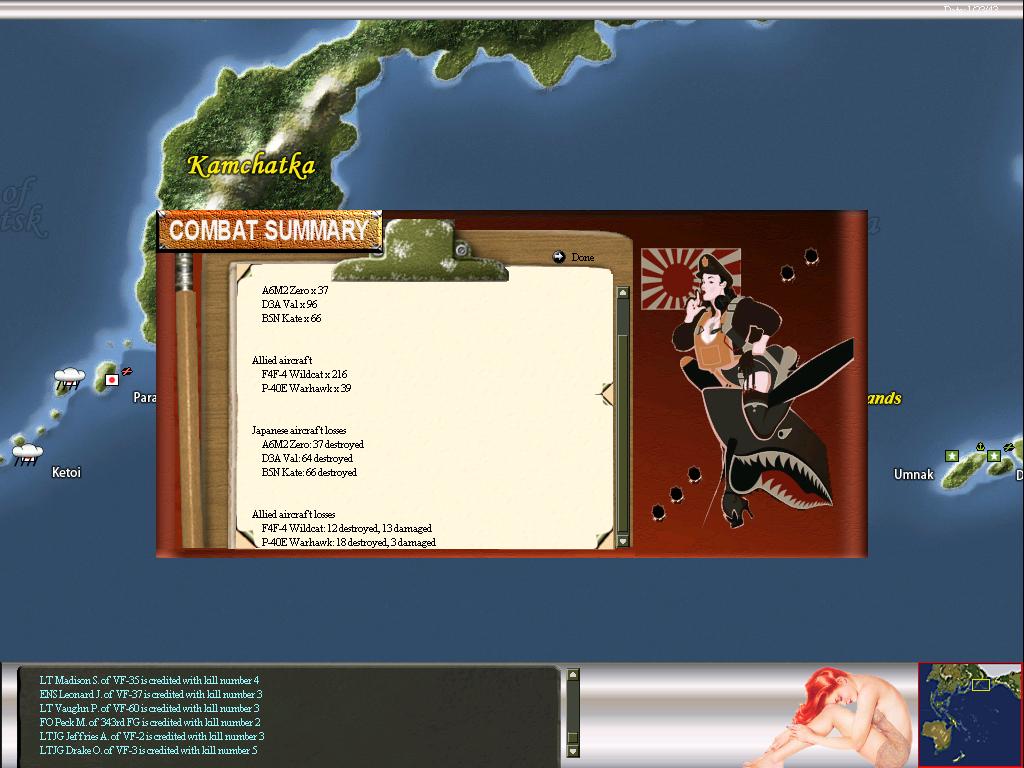The image size is (1024, 768).
Task: Click 'B5N Kate: 66 destroyed' line
Action: (309, 473)
